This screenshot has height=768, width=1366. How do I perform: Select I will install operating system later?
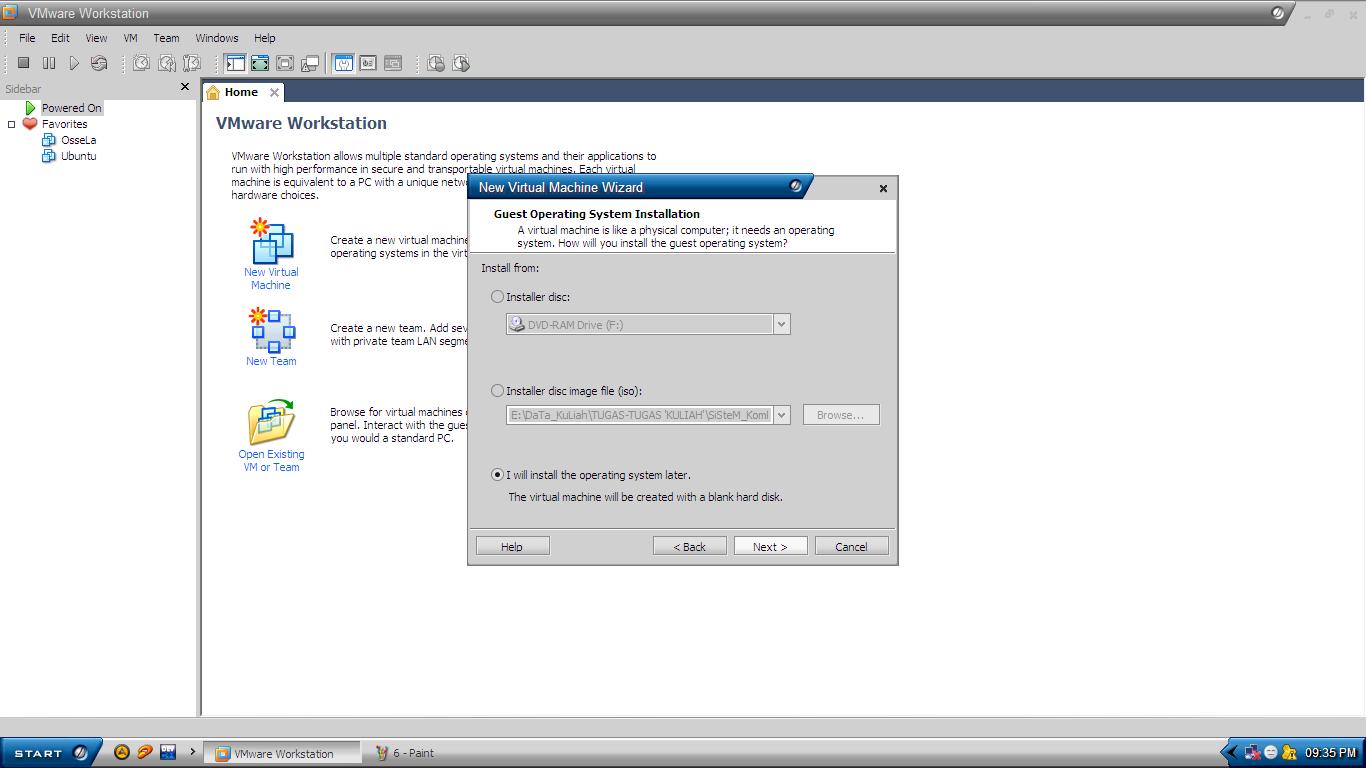498,475
